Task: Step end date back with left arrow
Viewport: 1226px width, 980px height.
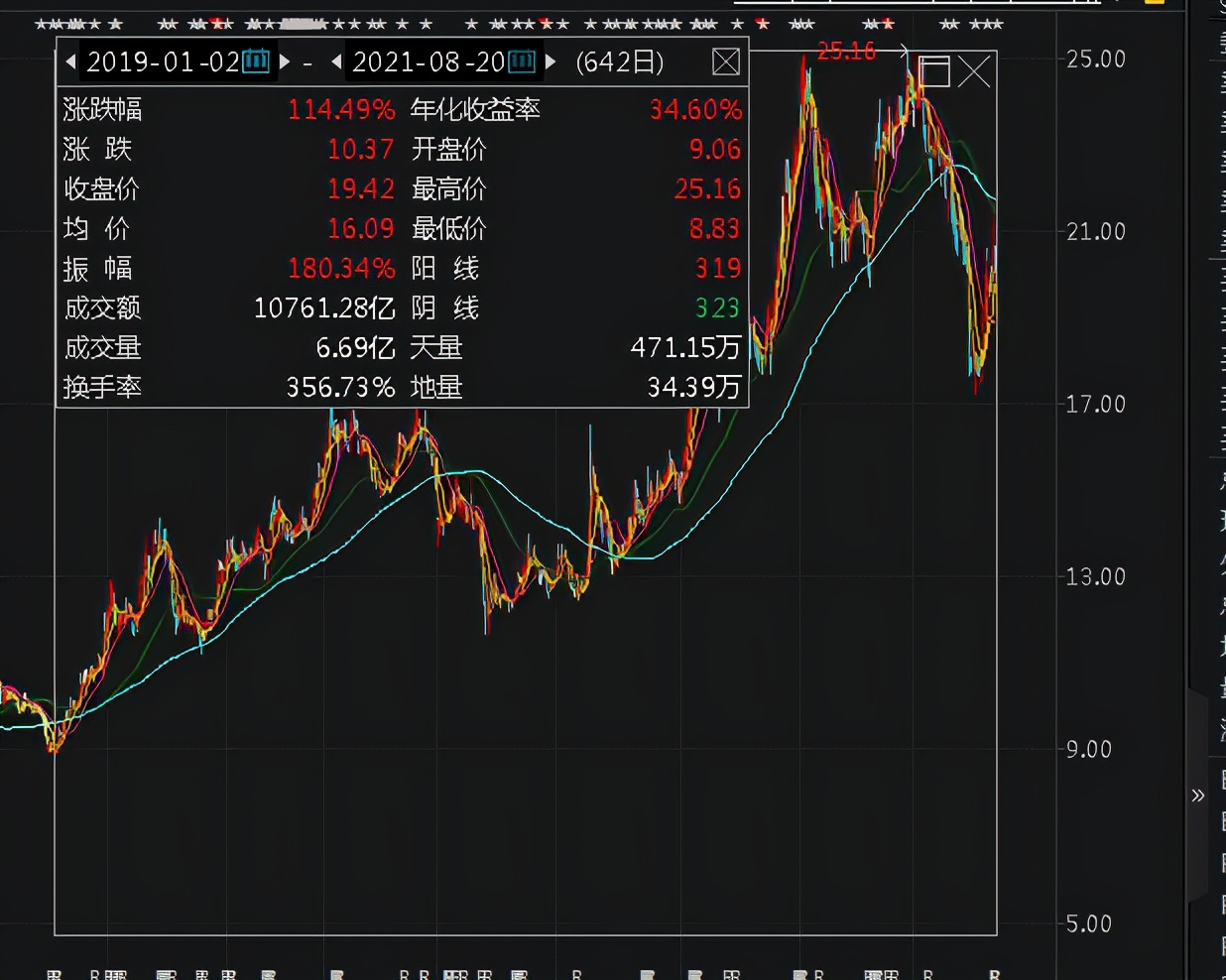Action: [x=336, y=62]
